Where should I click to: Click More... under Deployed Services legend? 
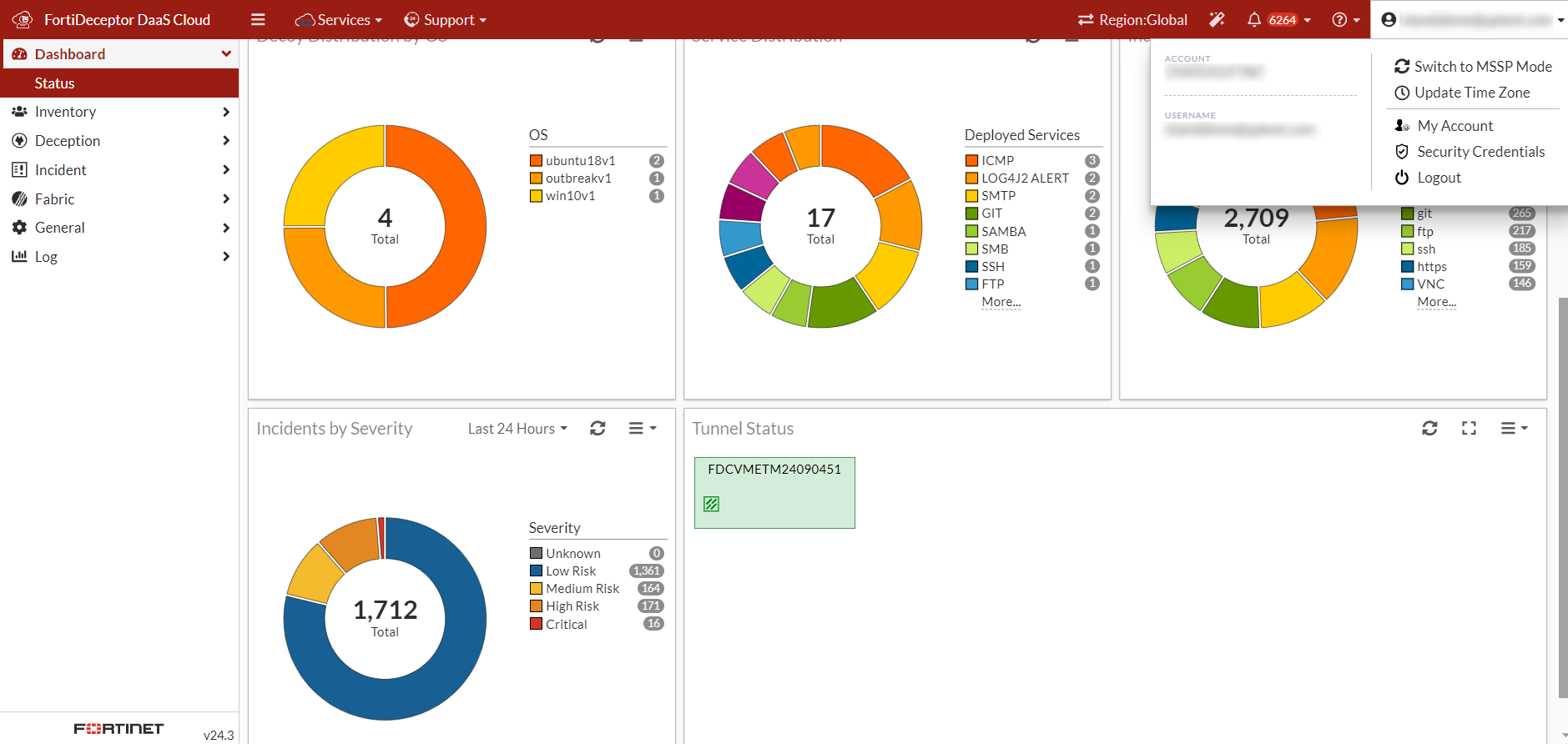[x=1001, y=302]
